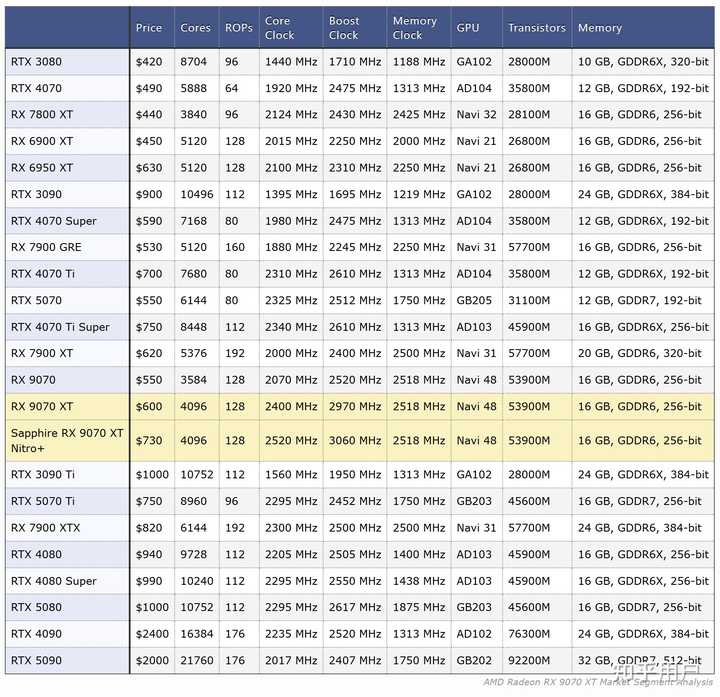Viewport: 720px width, 697px height.
Task: Click the 12 GB, GDDR7, 192-bit memory cell
Action: click(640, 300)
